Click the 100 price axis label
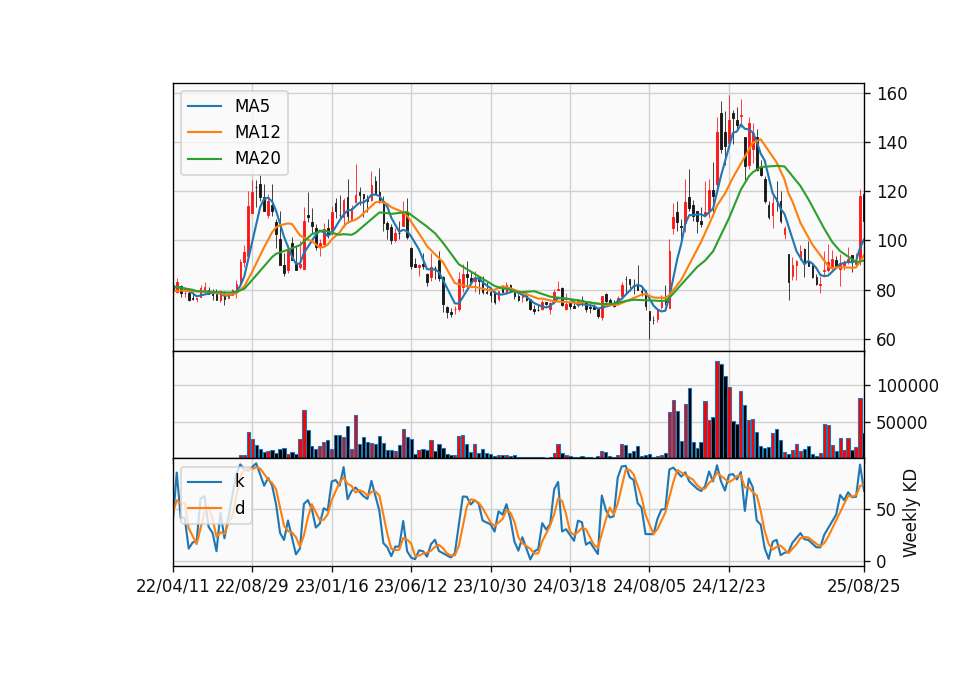Image resolution: width=960 pixels, height=690 pixels. [x=892, y=241]
